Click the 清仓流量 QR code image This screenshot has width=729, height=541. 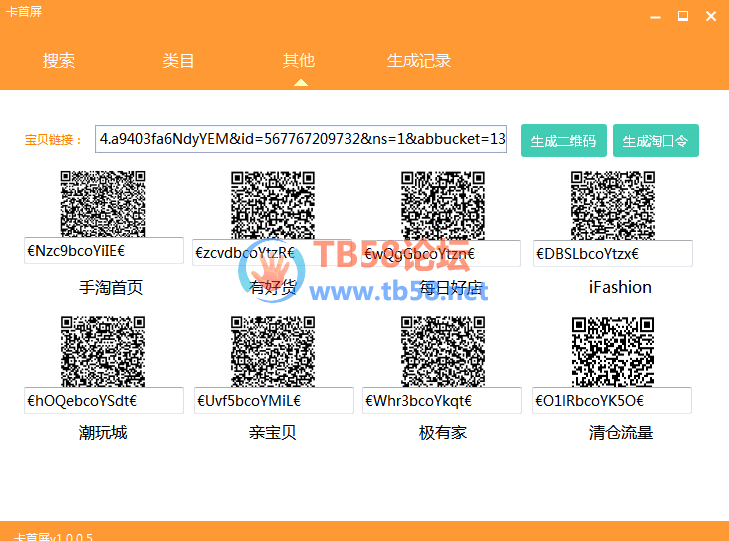613,351
